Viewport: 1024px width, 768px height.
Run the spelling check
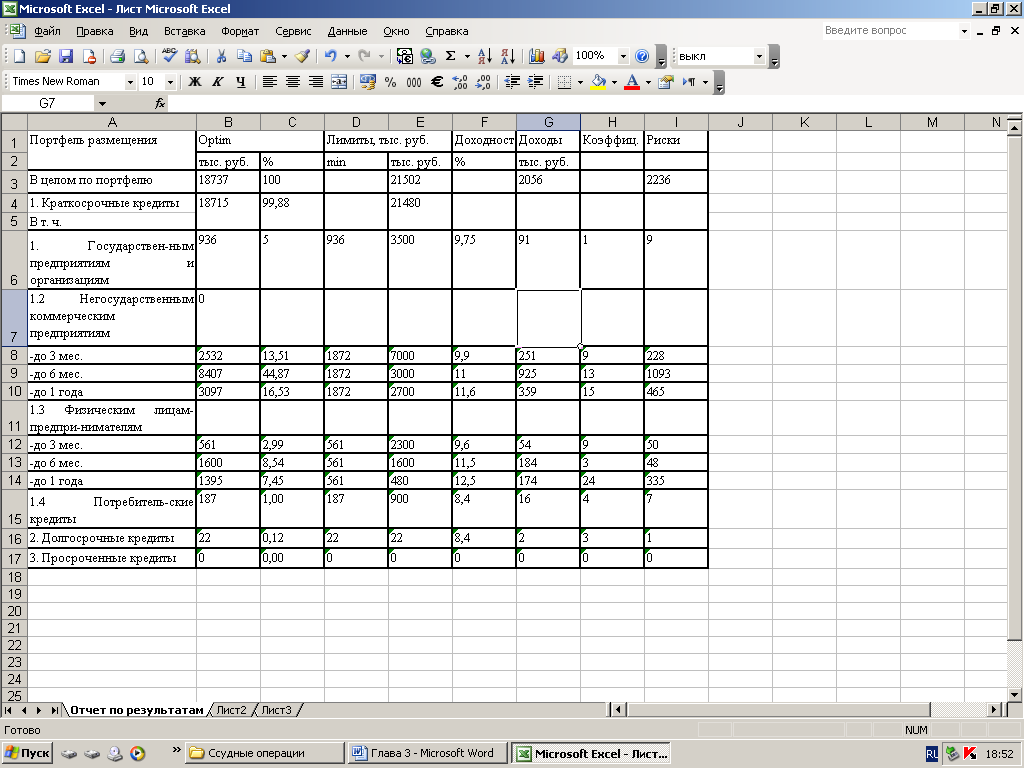tap(169, 57)
